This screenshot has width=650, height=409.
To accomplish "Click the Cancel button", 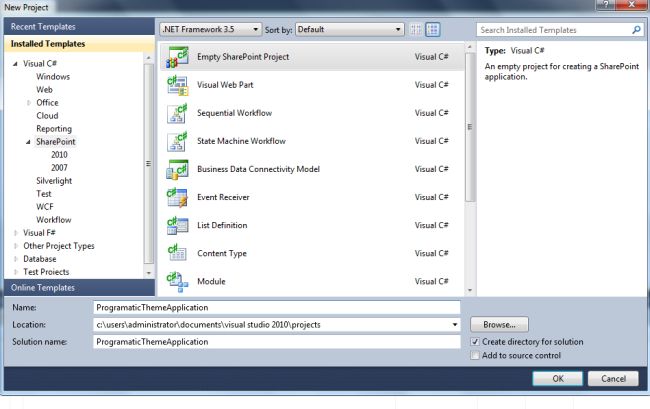I will point(614,379).
